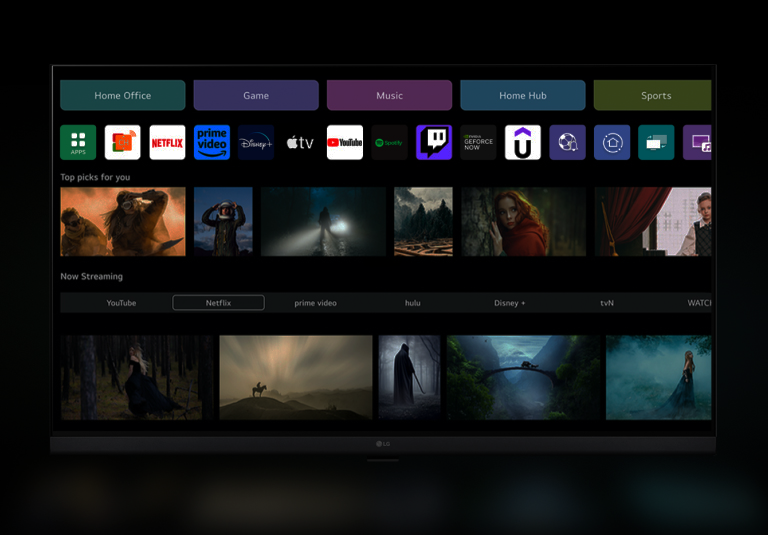Viewport: 768px width, 535px height.
Task: Open the Prime Video app
Action: (x=212, y=143)
